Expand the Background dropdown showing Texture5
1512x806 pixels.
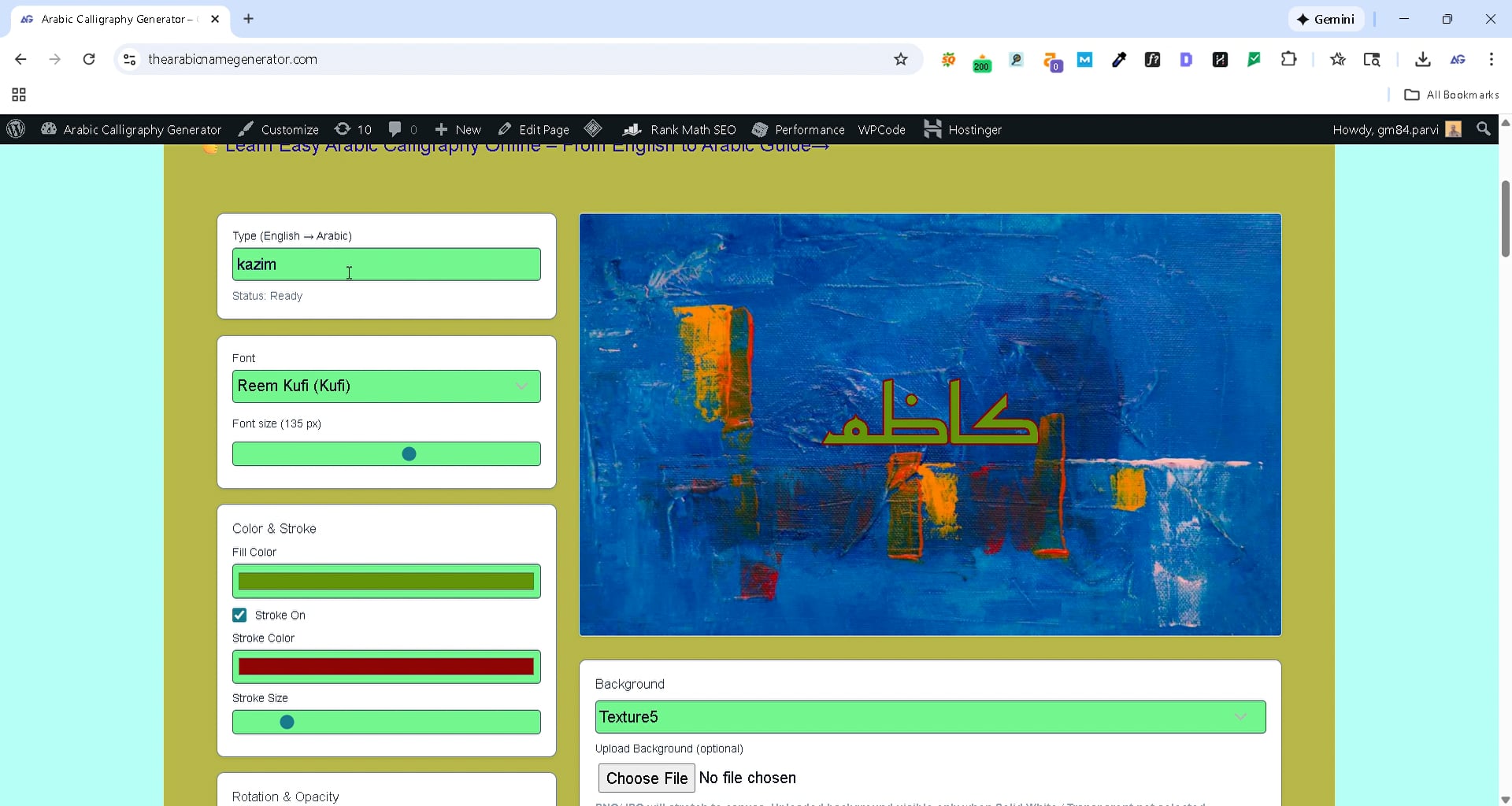tap(930, 717)
